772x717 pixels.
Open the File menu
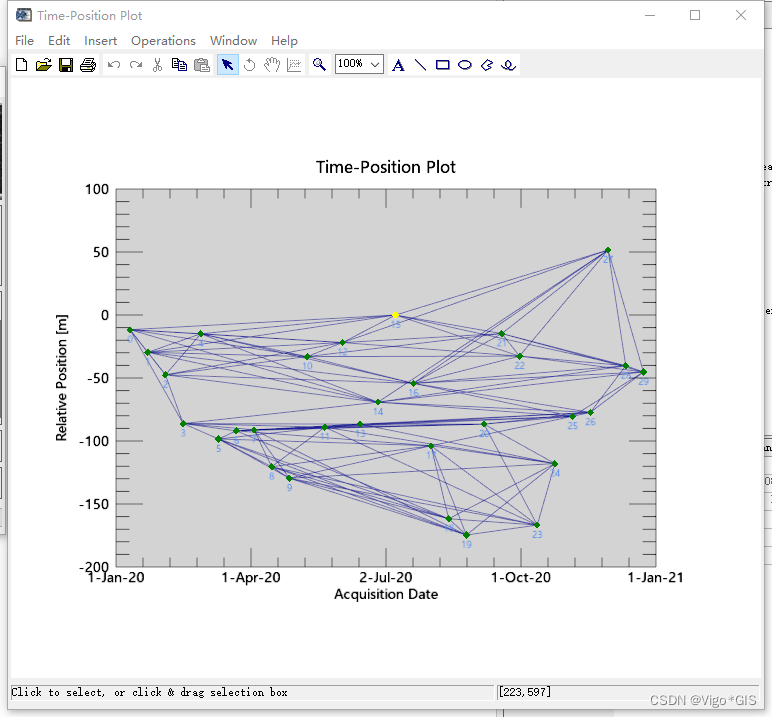(x=25, y=40)
